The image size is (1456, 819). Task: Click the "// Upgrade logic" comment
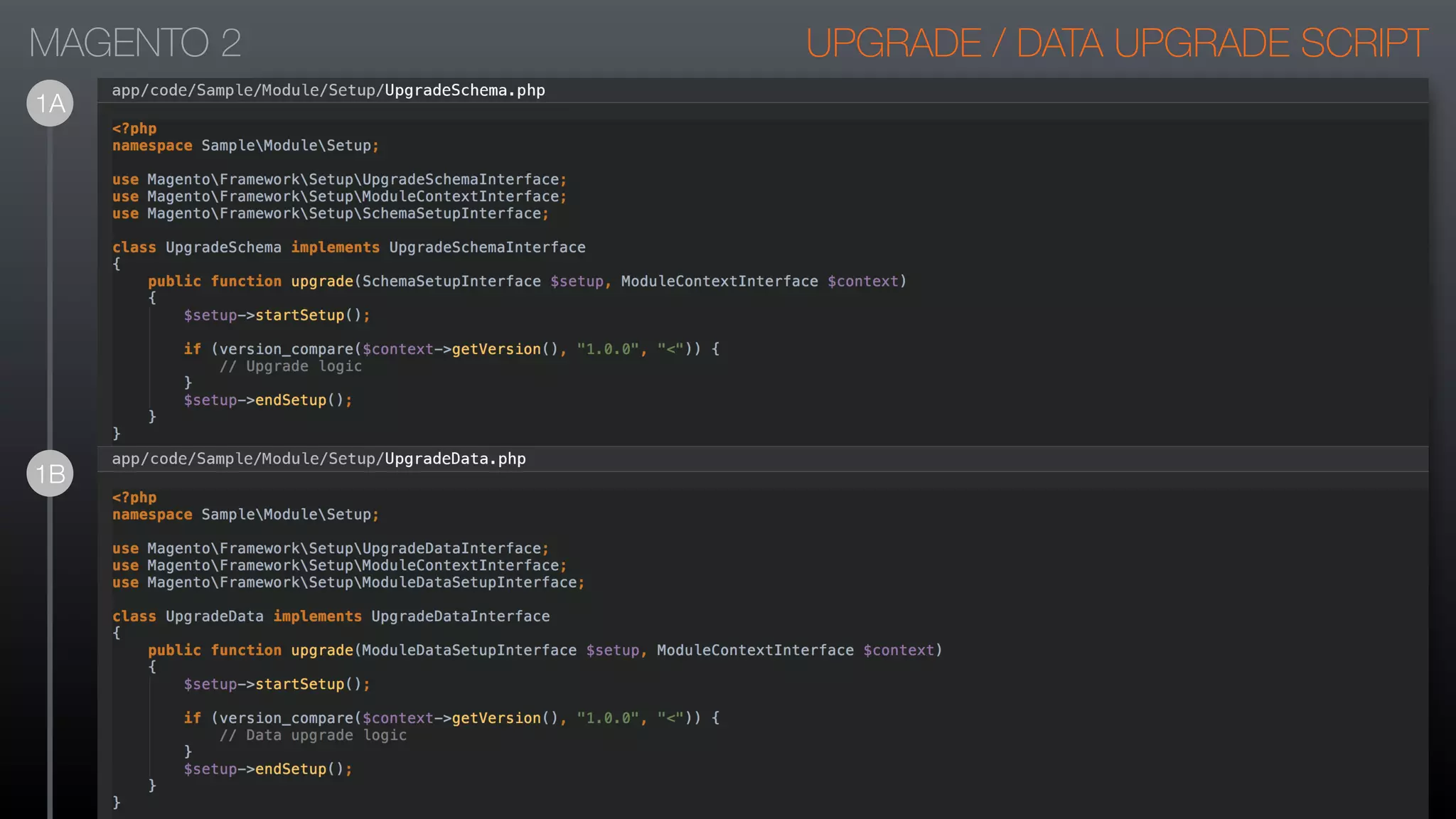coord(291,367)
